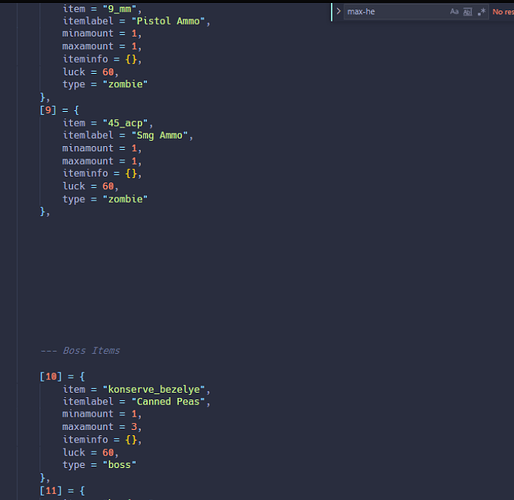The height and width of the screenshot is (500, 514).
Task: Click the maxamount value 3
Action: pos(134,427)
